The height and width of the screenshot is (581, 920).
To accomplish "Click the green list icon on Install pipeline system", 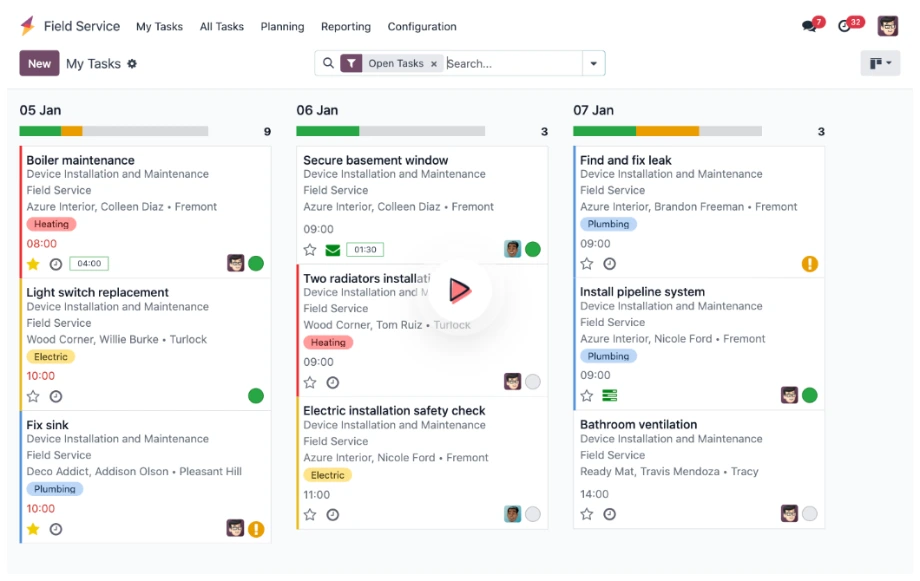I will 610,396.
